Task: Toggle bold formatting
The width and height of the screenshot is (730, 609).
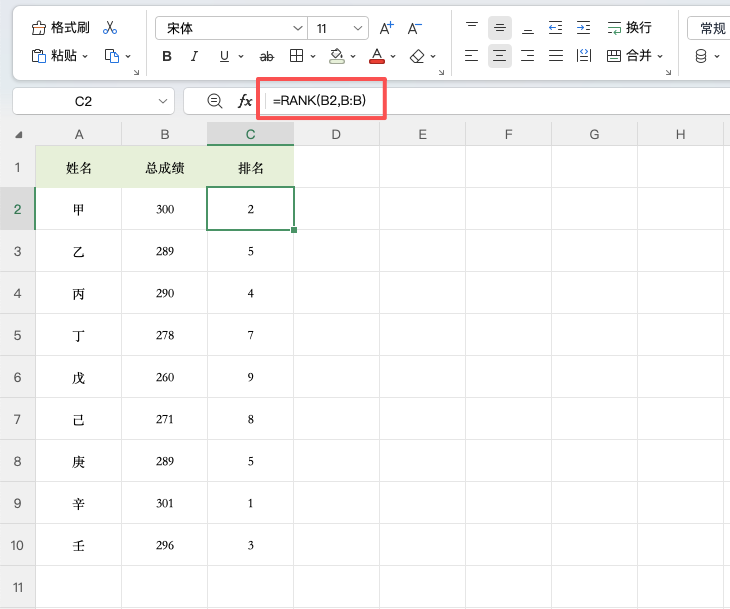Action: pos(167,57)
